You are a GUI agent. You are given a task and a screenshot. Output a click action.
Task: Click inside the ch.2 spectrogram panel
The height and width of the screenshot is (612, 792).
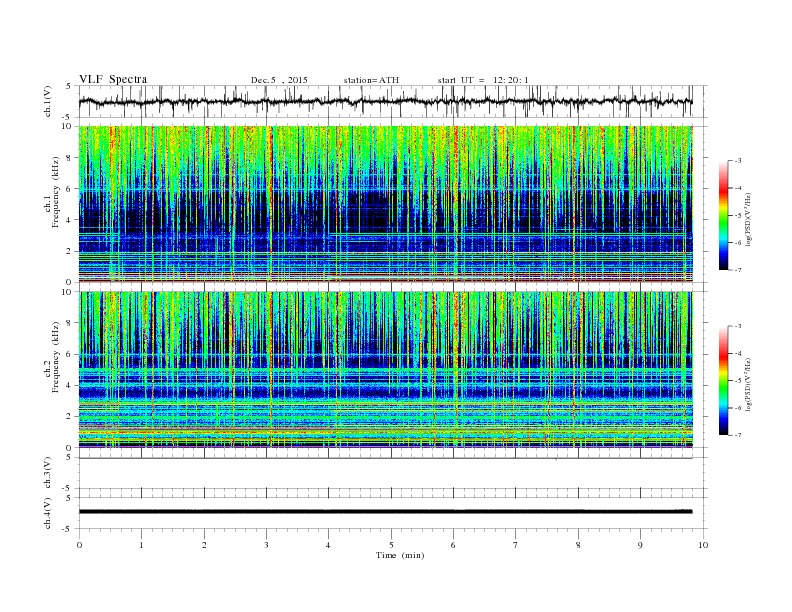(385, 370)
